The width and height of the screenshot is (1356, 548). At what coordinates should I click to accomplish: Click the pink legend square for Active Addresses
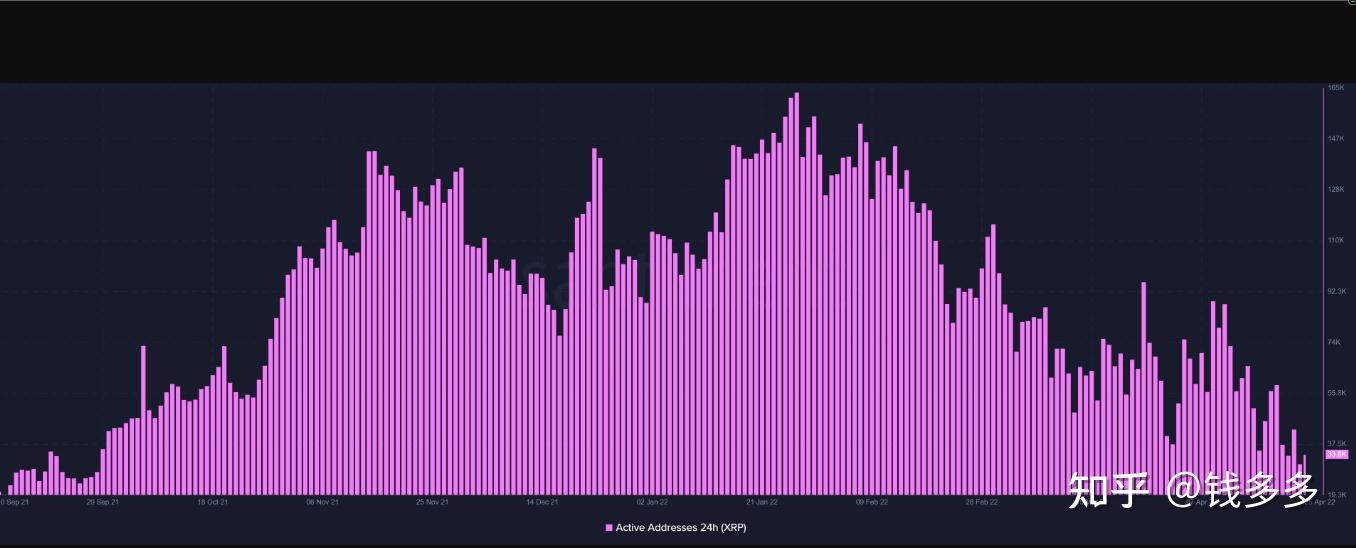[609, 527]
